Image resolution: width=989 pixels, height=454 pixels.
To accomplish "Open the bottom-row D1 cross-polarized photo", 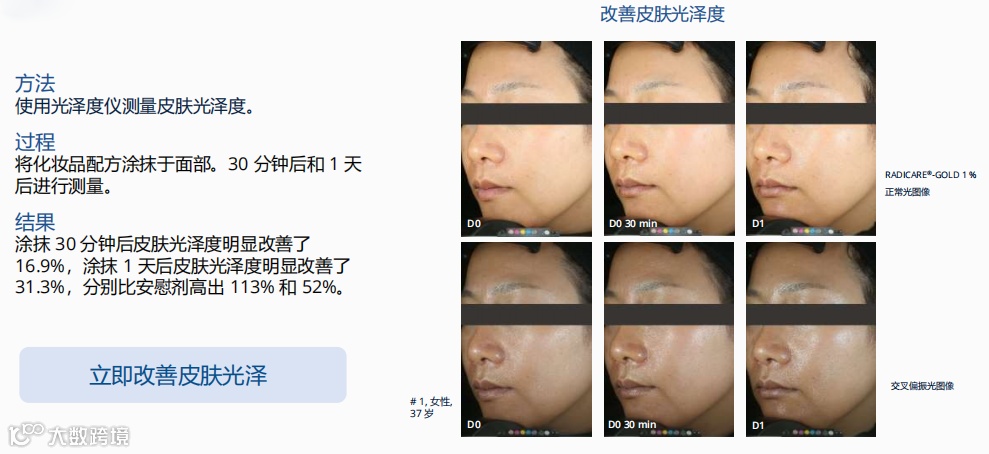I will (811, 339).
